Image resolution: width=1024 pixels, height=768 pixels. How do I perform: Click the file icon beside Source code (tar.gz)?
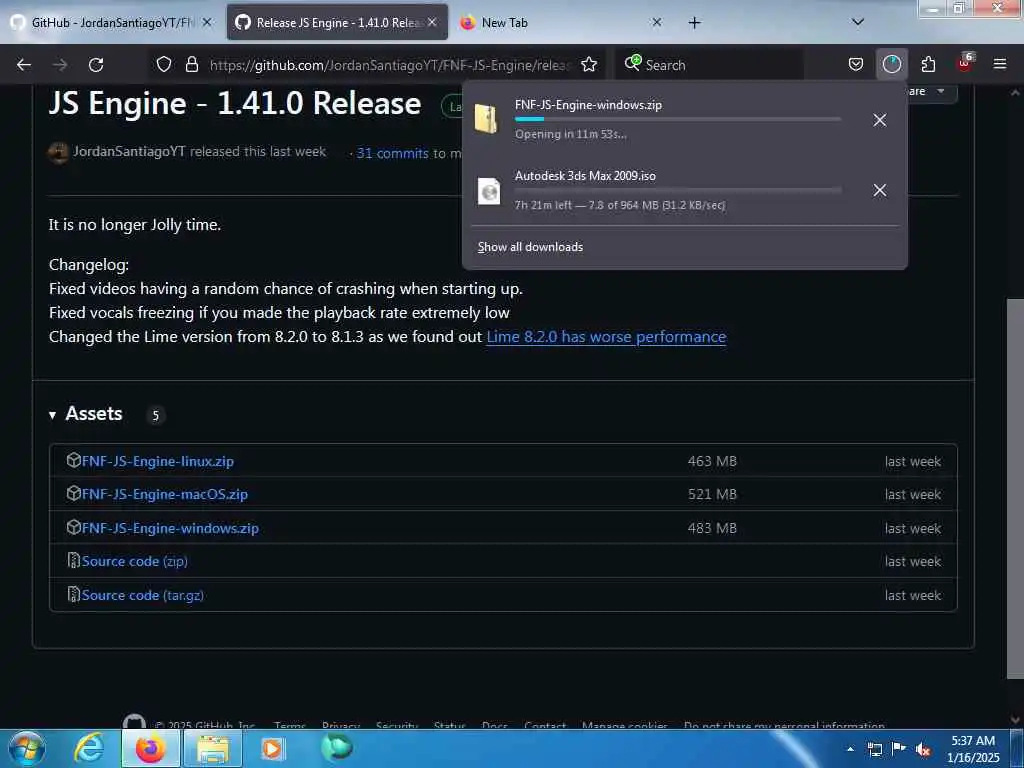coord(74,595)
